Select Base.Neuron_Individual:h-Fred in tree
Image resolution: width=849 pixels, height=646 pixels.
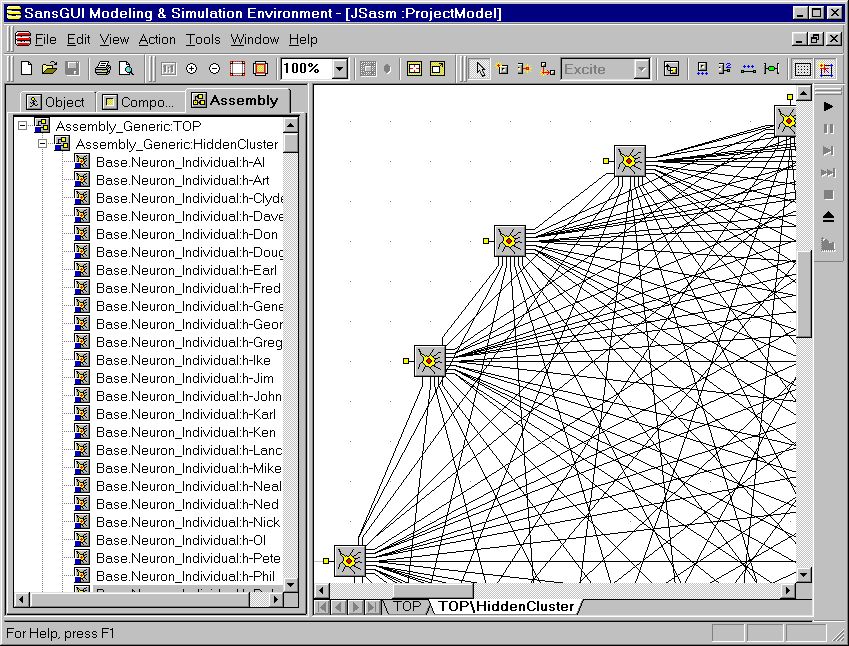(x=187, y=288)
